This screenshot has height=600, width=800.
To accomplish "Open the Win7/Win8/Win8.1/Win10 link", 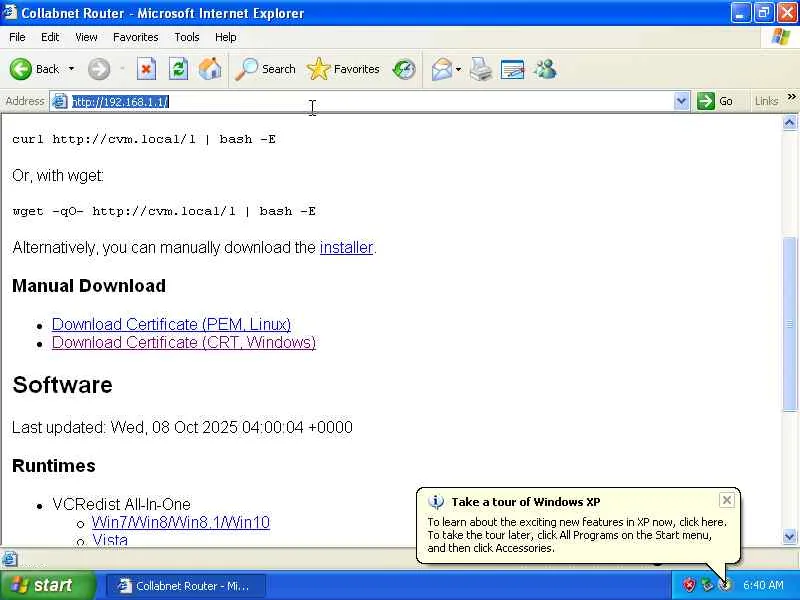I will [x=181, y=522].
